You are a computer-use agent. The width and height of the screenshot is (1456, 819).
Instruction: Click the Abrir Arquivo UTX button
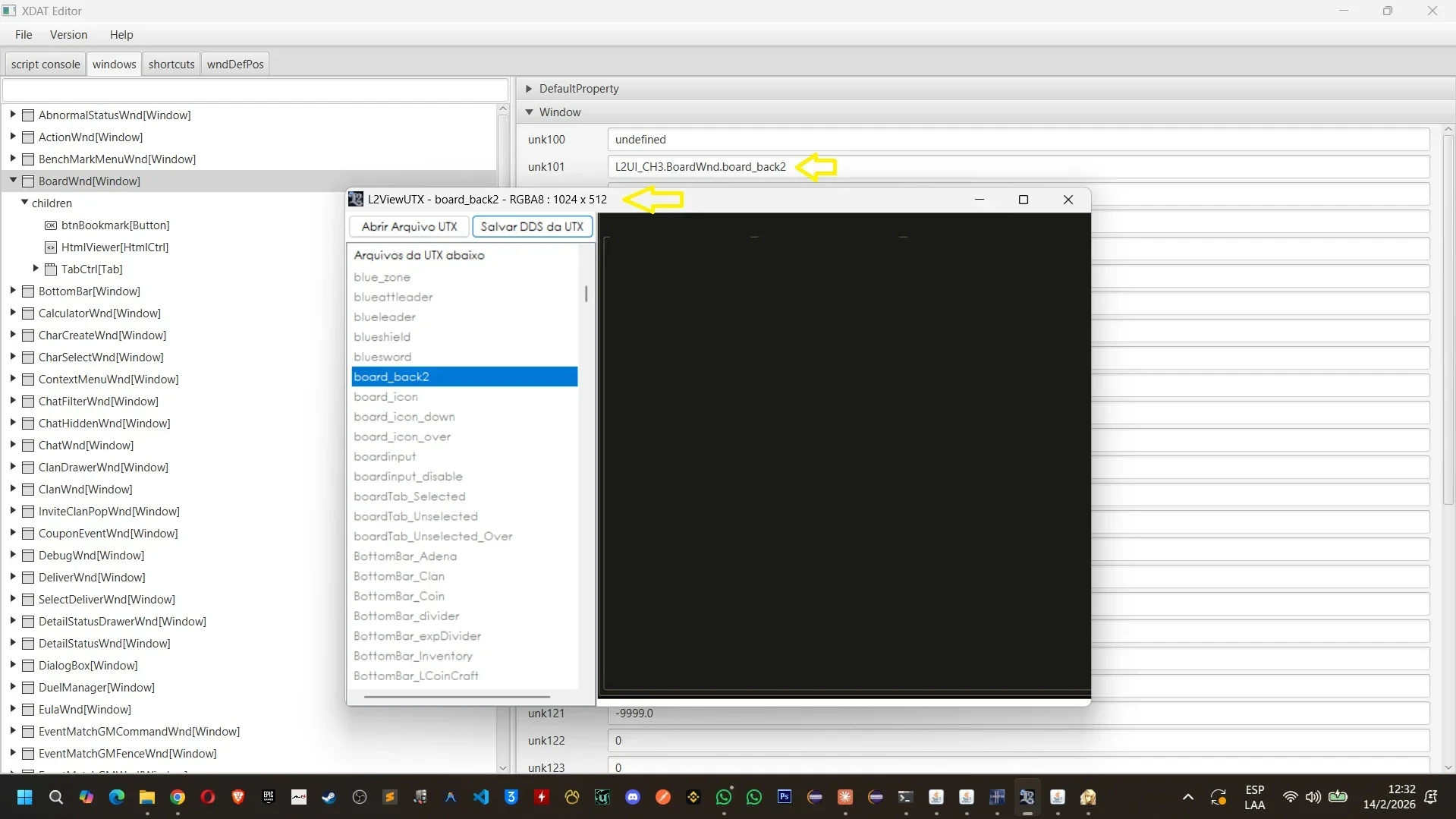click(x=409, y=227)
